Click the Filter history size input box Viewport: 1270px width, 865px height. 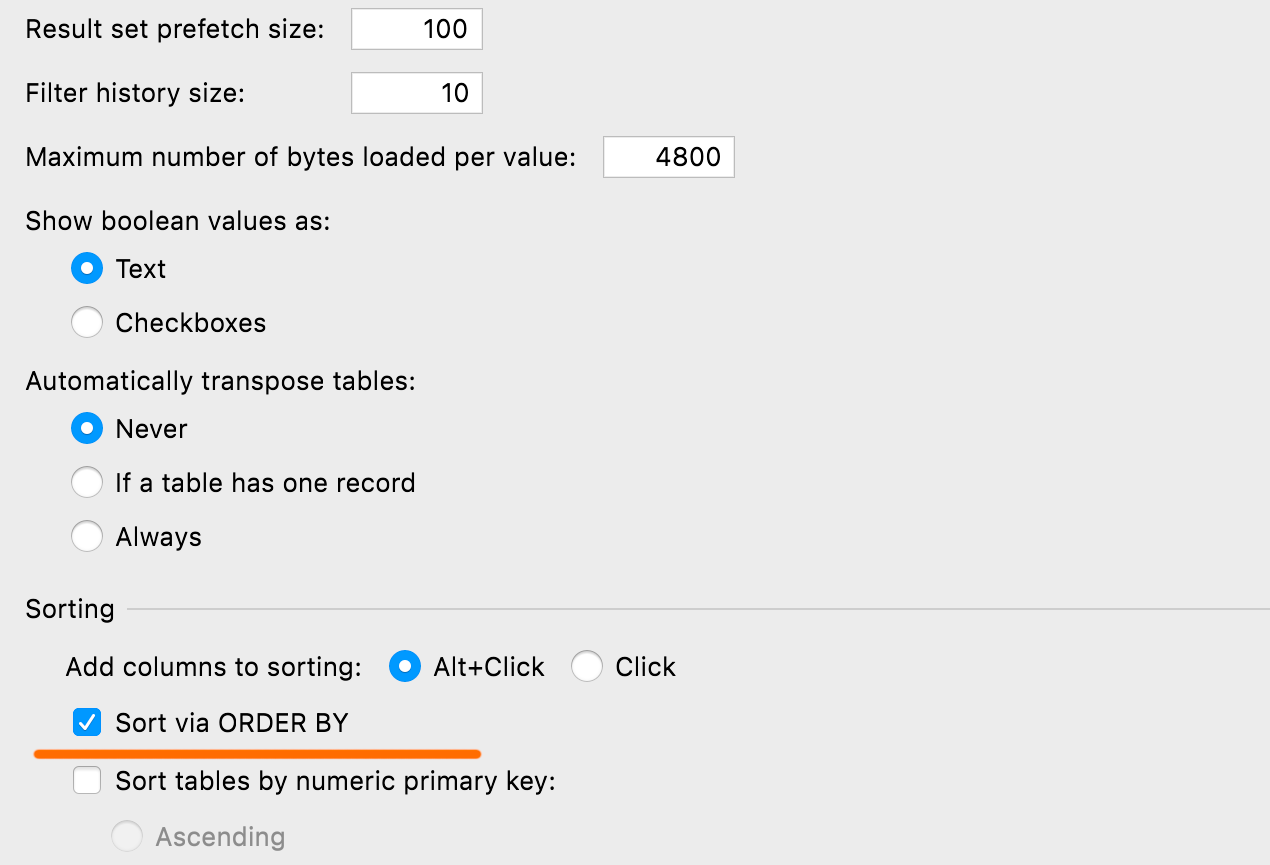417,93
